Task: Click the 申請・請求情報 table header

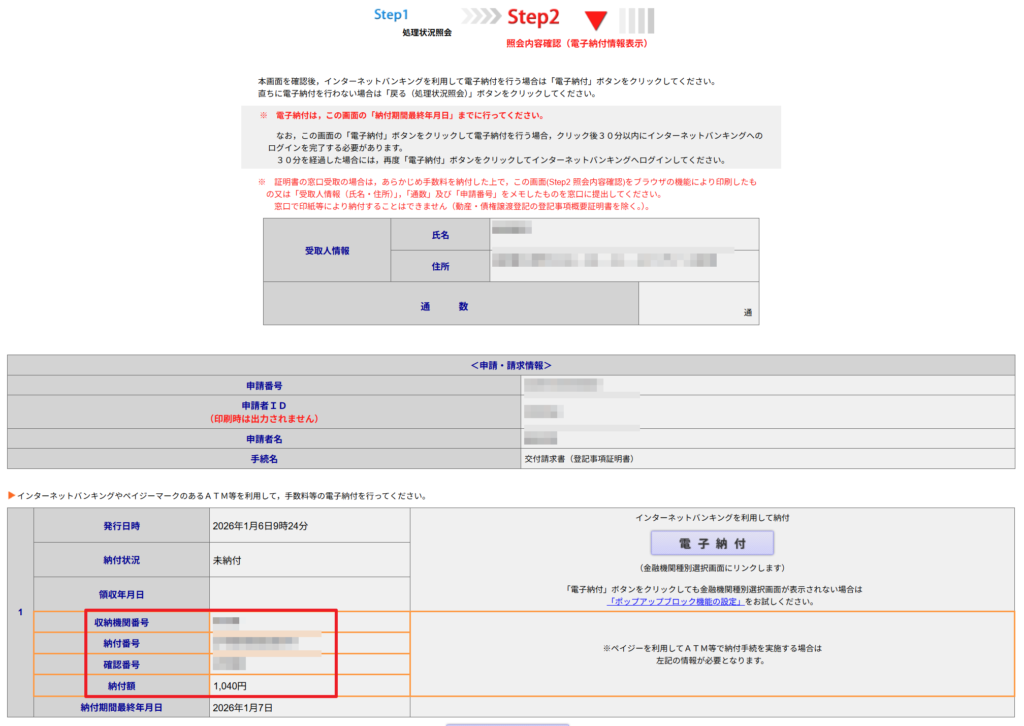Action: tap(511, 366)
